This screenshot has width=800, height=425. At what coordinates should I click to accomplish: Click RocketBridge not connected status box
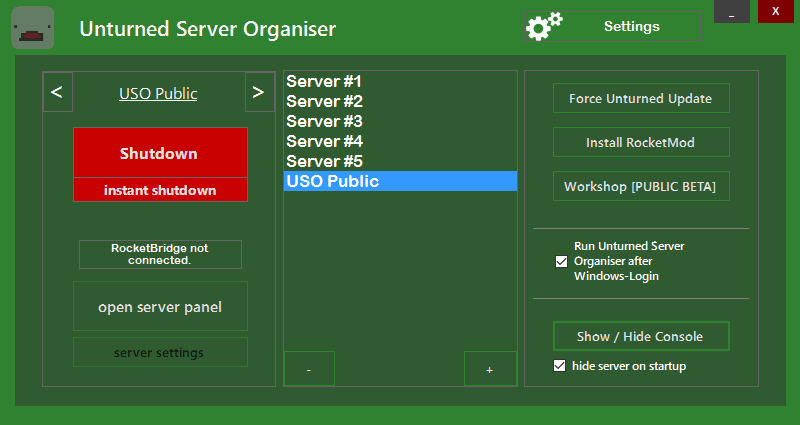click(160, 254)
